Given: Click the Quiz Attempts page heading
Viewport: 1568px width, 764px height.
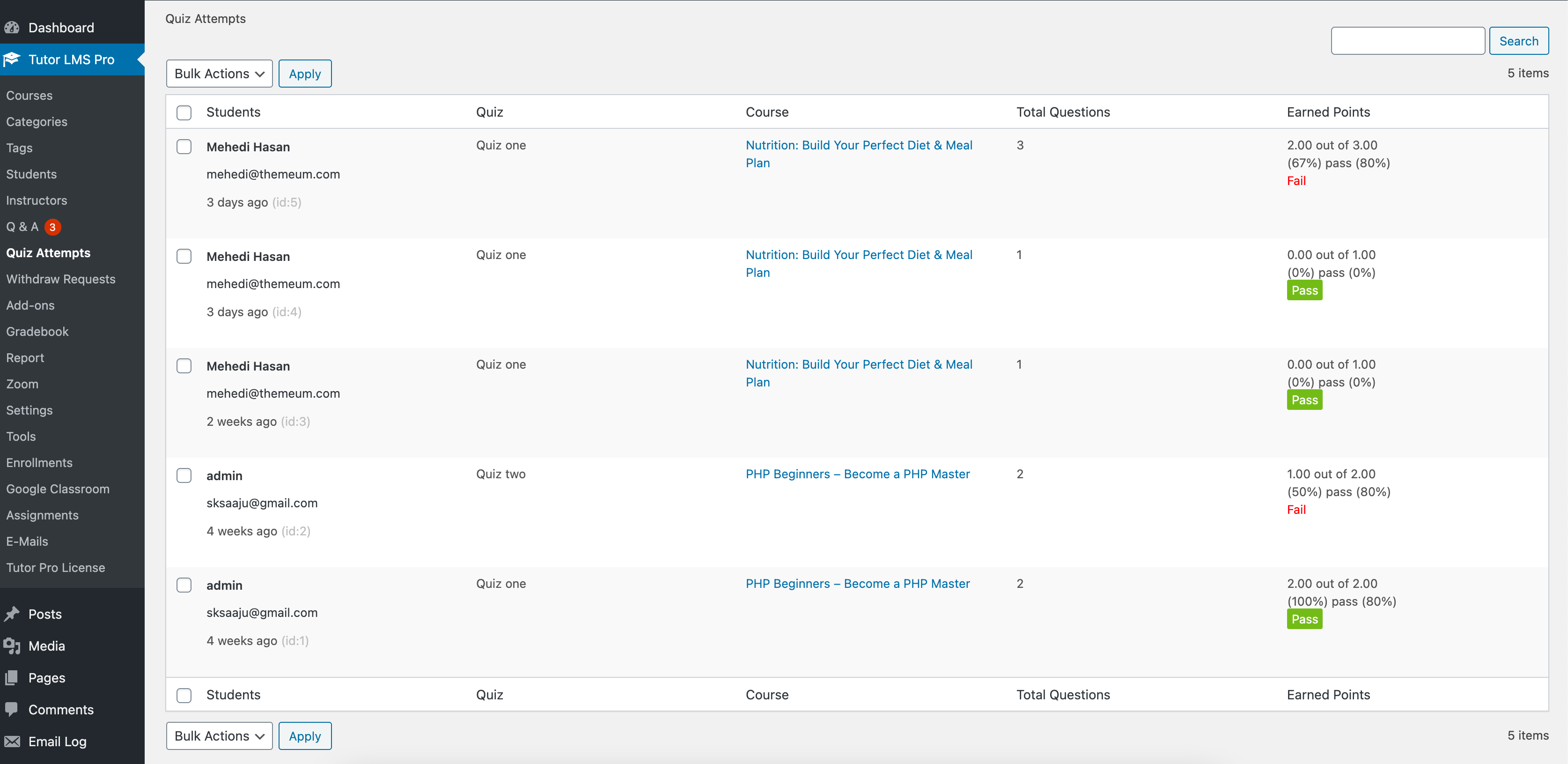Looking at the screenshot, I should pyautogui.click(x=205, y=18).
